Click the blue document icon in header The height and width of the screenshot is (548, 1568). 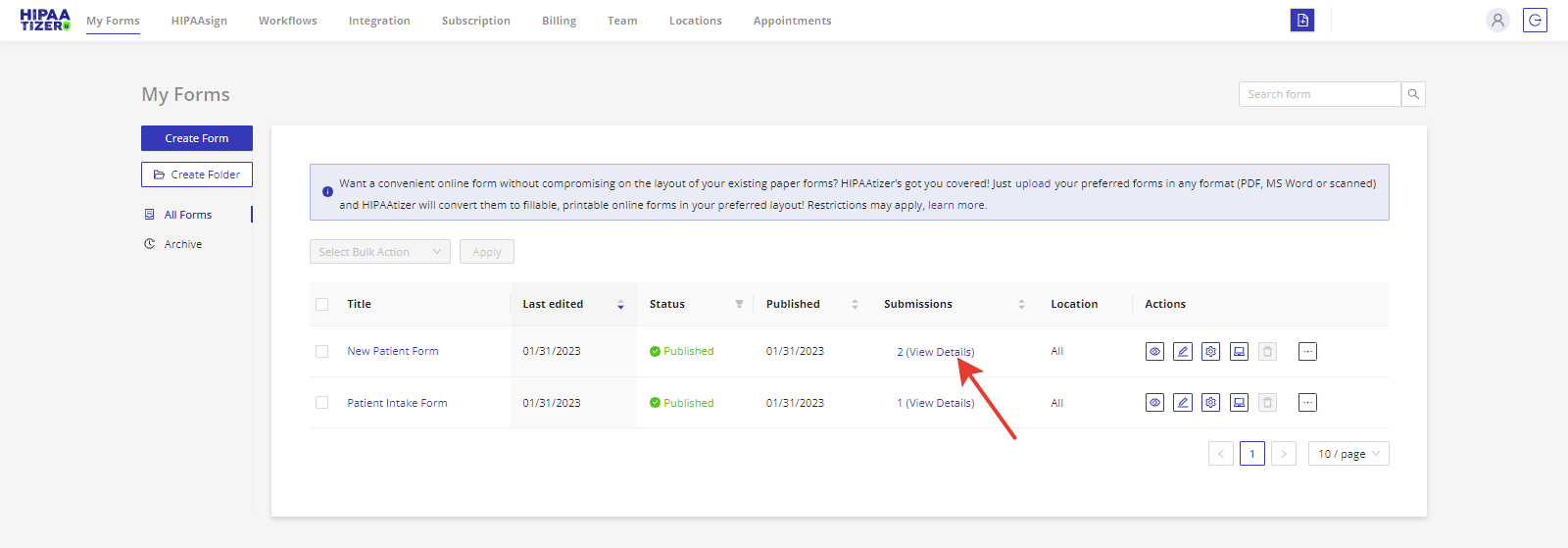pyautogui.click(x=1301, y=21)
